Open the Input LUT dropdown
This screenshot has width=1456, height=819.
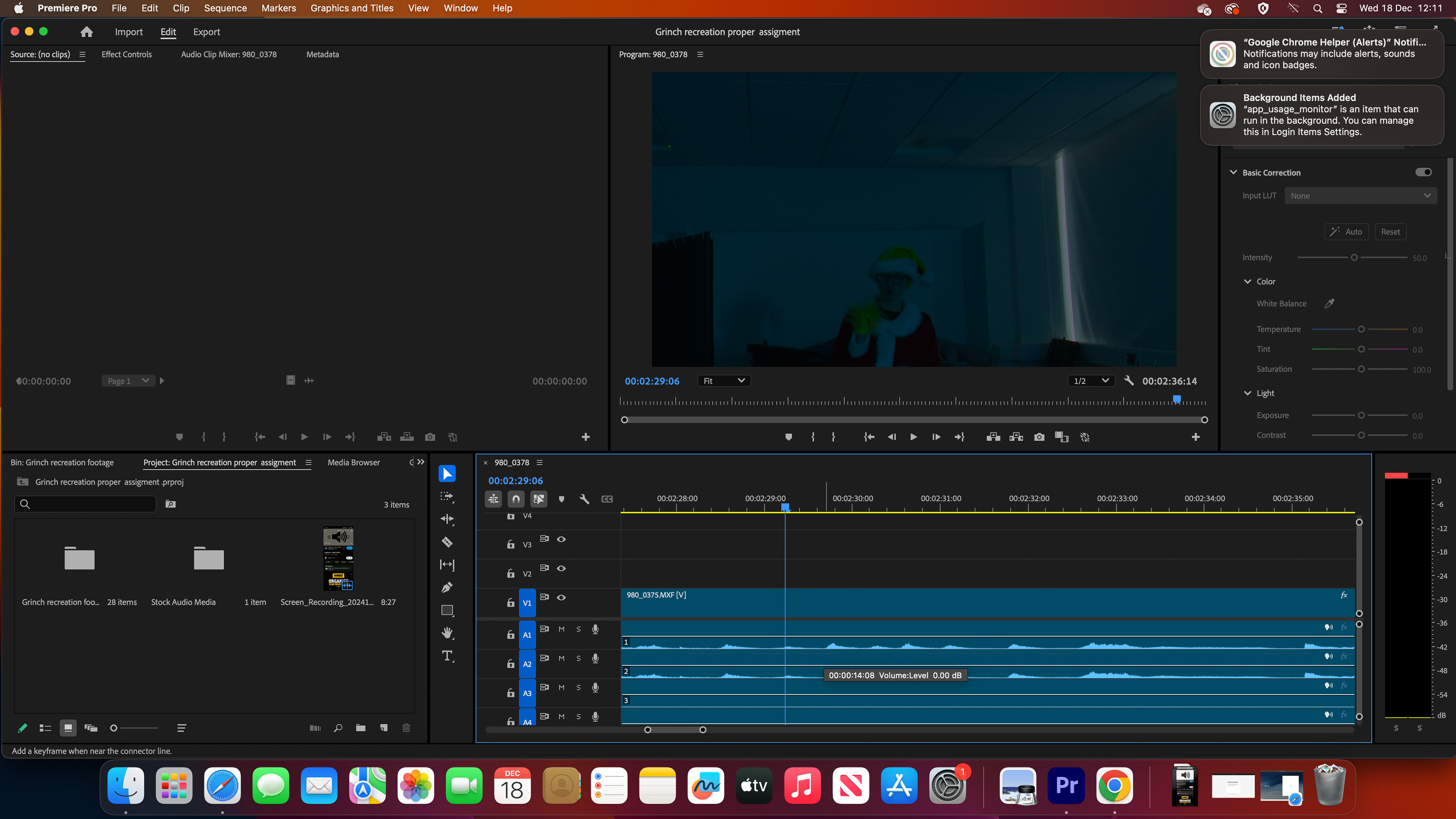tap(1360, 196)
